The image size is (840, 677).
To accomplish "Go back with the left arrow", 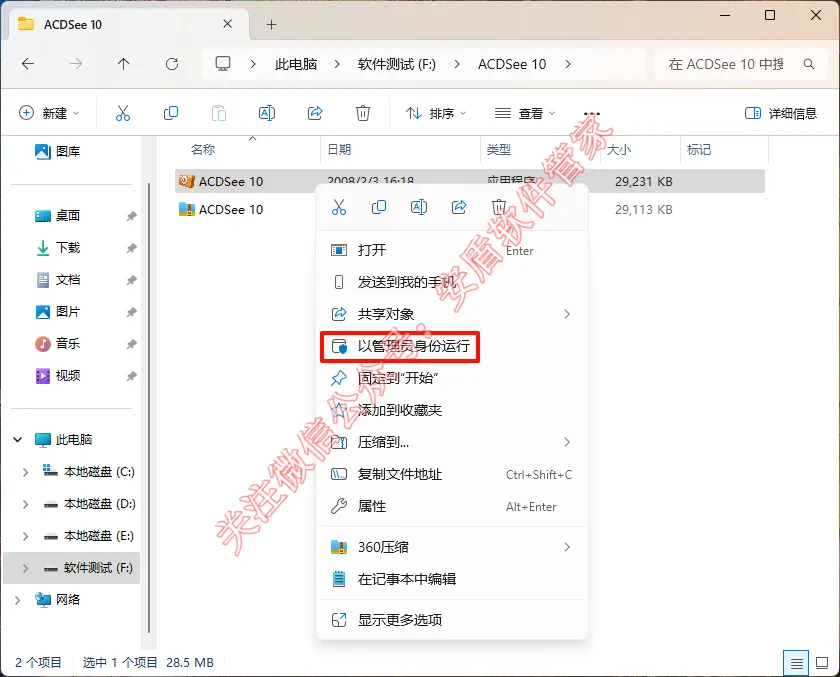I will (28, 64).
